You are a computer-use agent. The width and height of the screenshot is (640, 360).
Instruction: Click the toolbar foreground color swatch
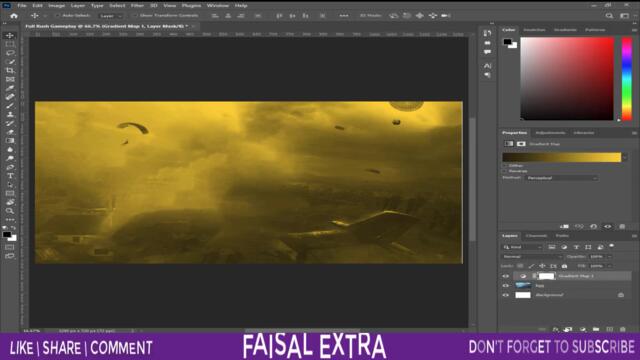tap(7, 235)
